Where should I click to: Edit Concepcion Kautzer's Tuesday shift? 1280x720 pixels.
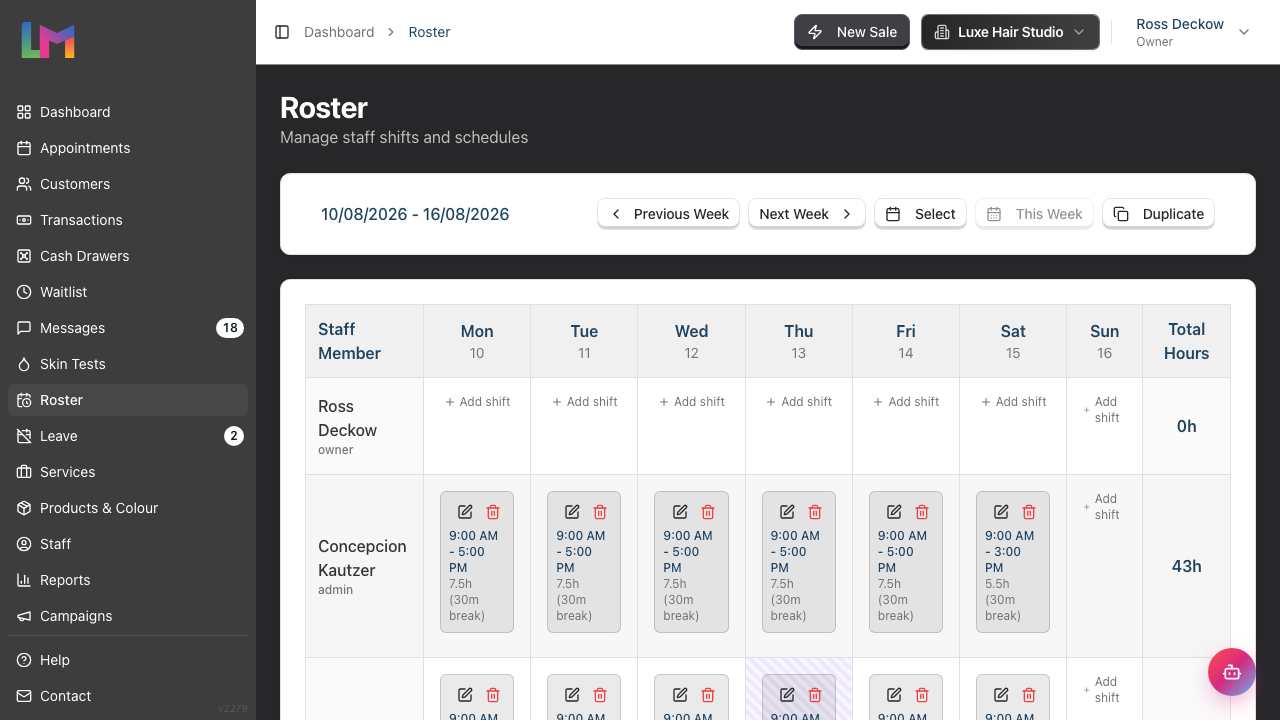(572, 512)
